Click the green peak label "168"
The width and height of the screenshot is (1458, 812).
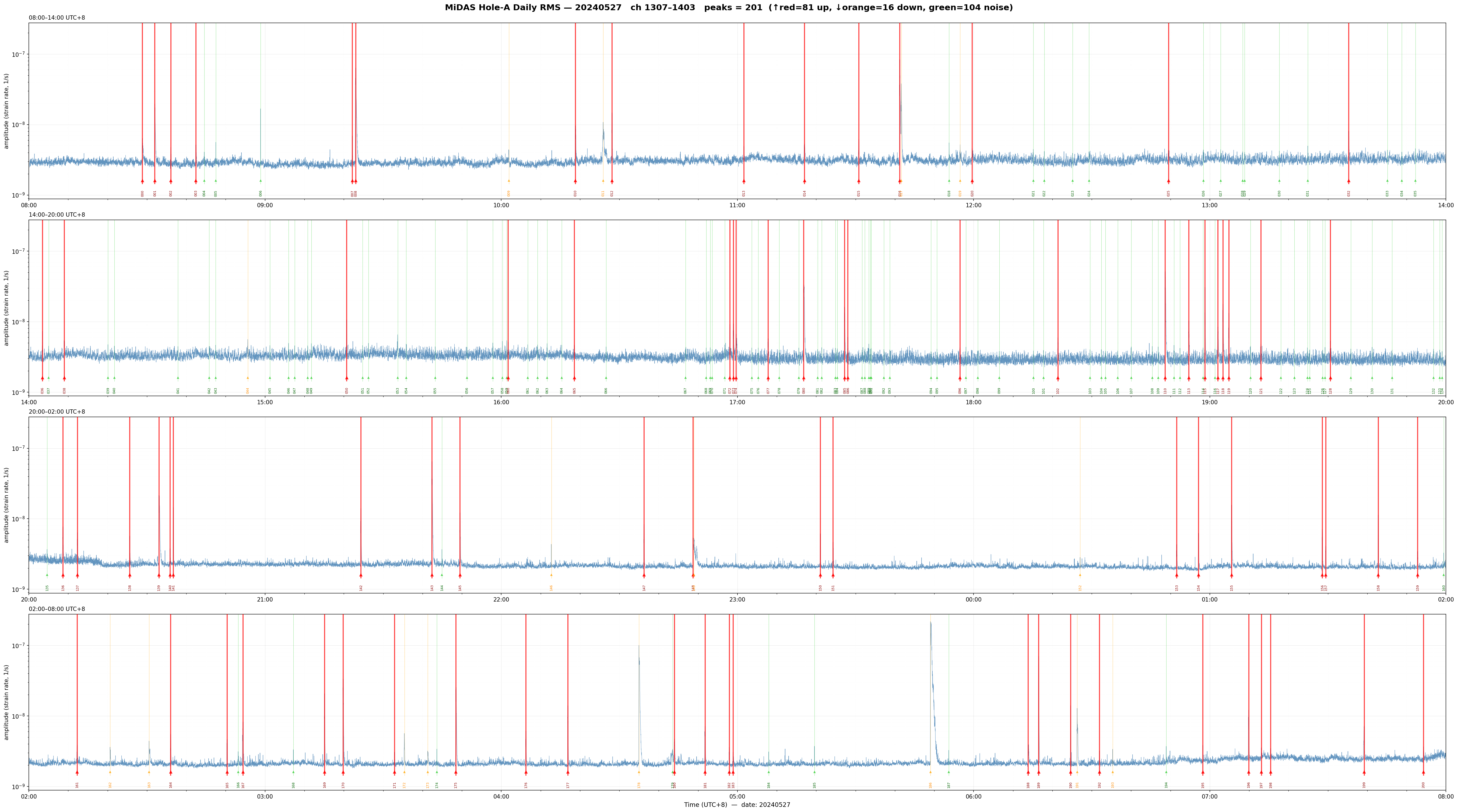tap(294, 785)
